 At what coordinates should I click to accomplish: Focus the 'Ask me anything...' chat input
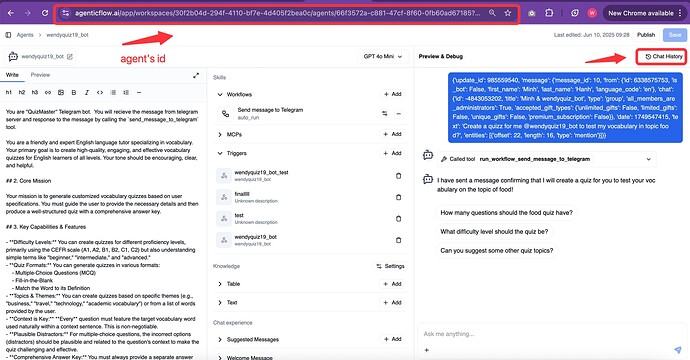pos(546,334)
